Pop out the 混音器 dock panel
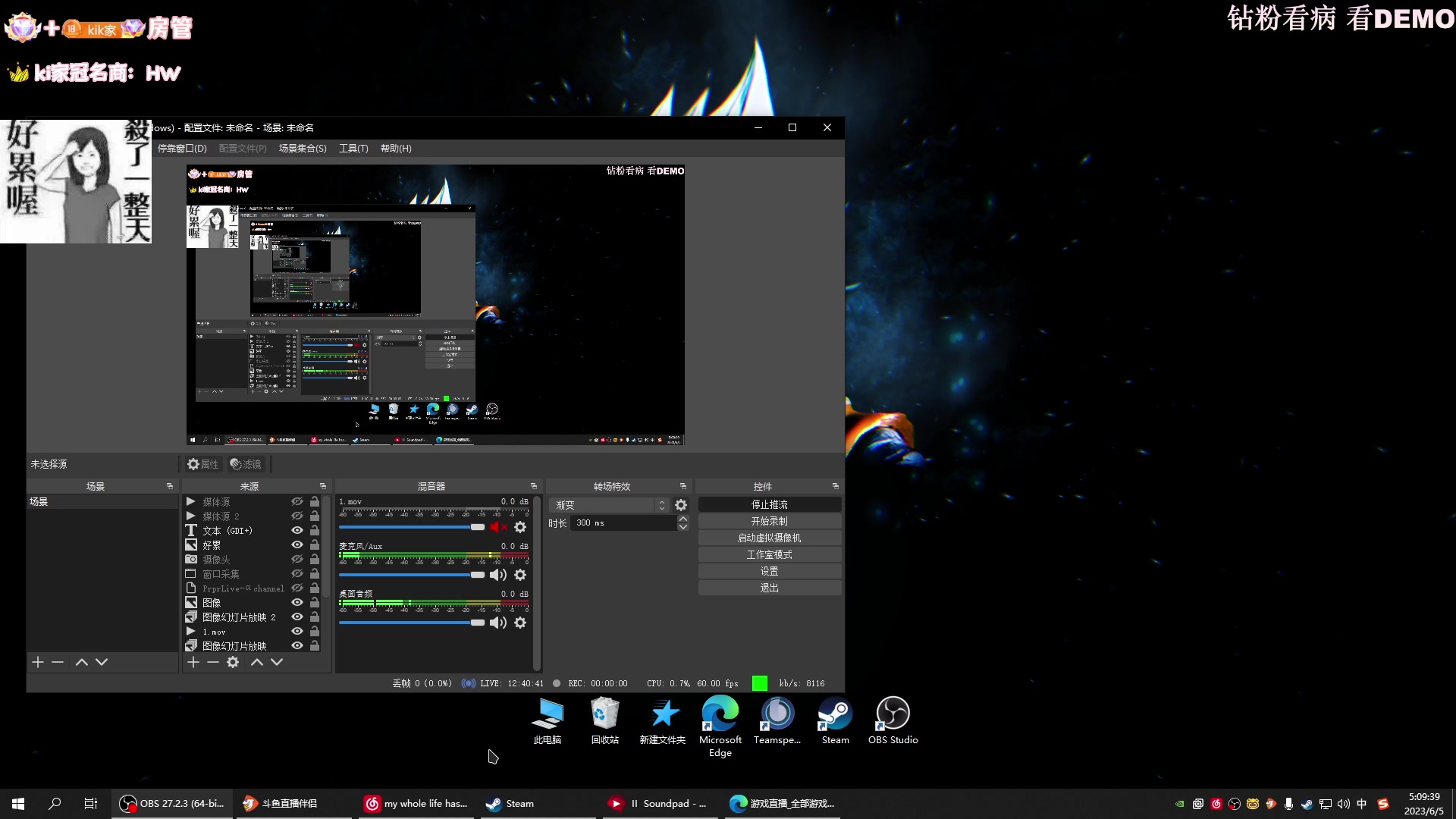The height and width of the screenshot is (819, 1456). coord(533,486)
